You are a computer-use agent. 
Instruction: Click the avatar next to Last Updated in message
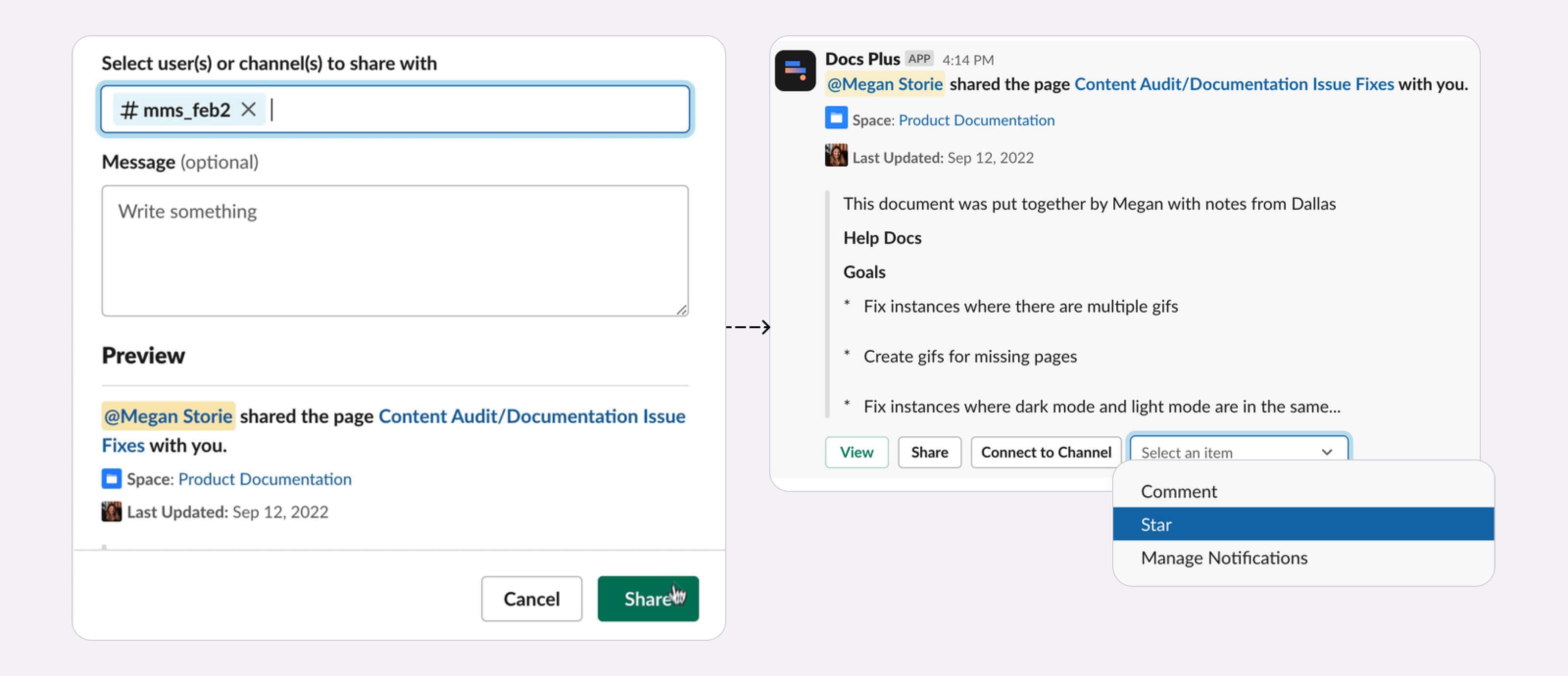(836, 155)
